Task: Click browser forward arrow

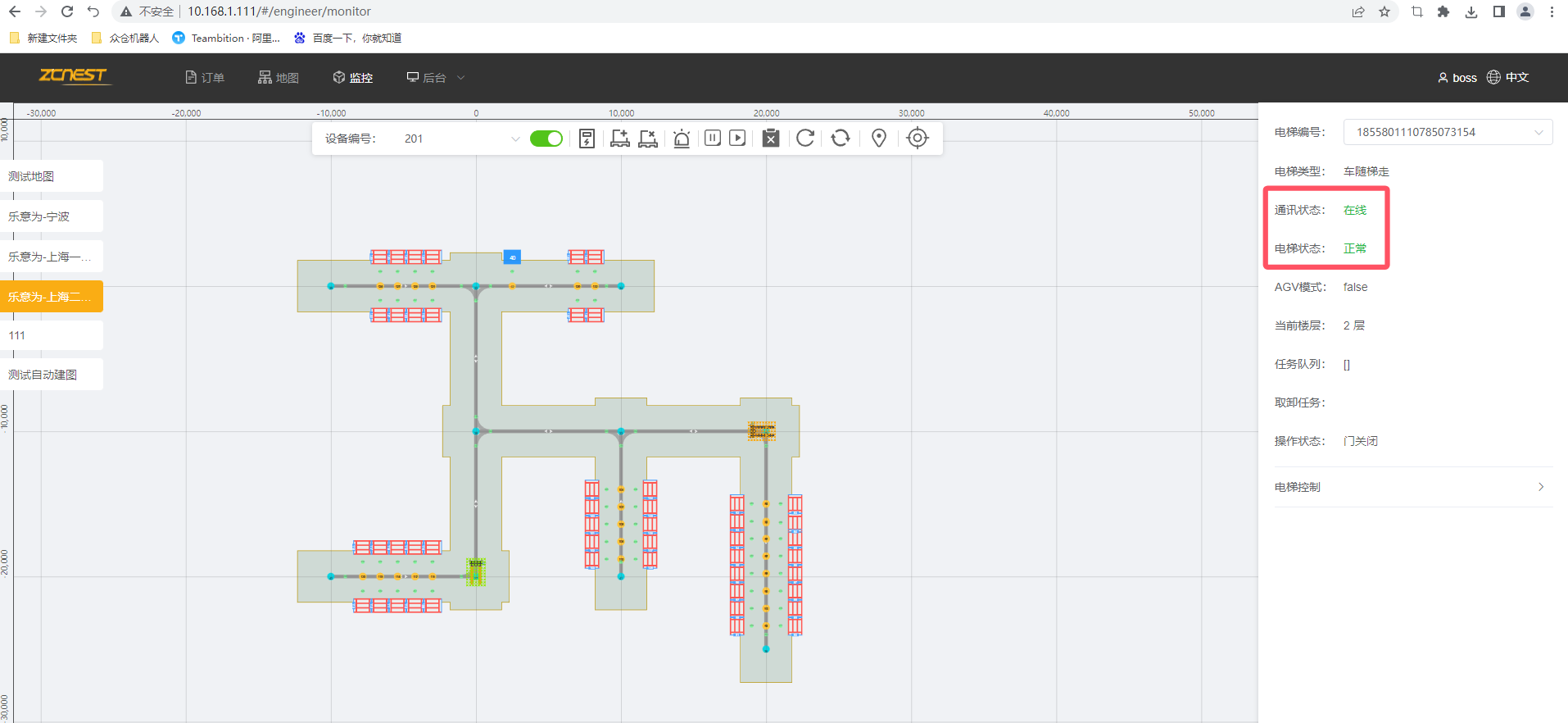Action: pyautogui.click(x=41, y=11)
